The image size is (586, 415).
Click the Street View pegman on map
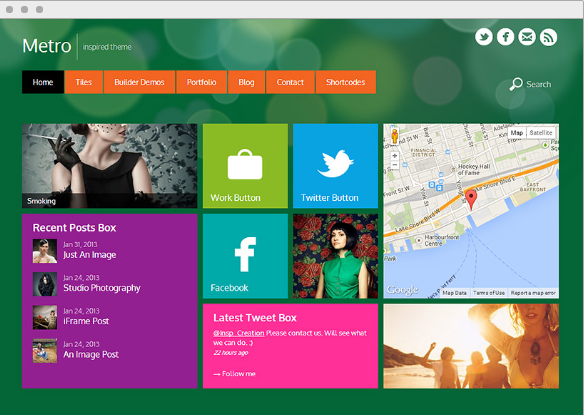395,136
